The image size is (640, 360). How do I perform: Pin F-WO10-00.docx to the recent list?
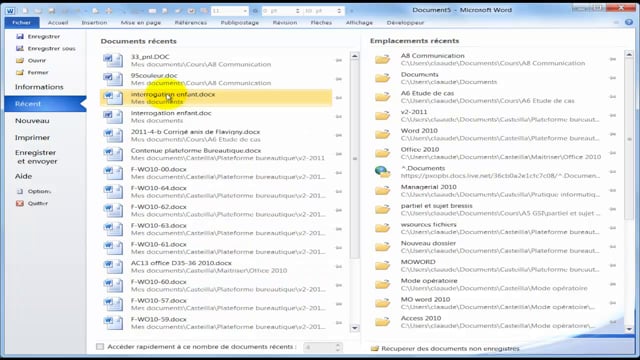click(339, 173)
